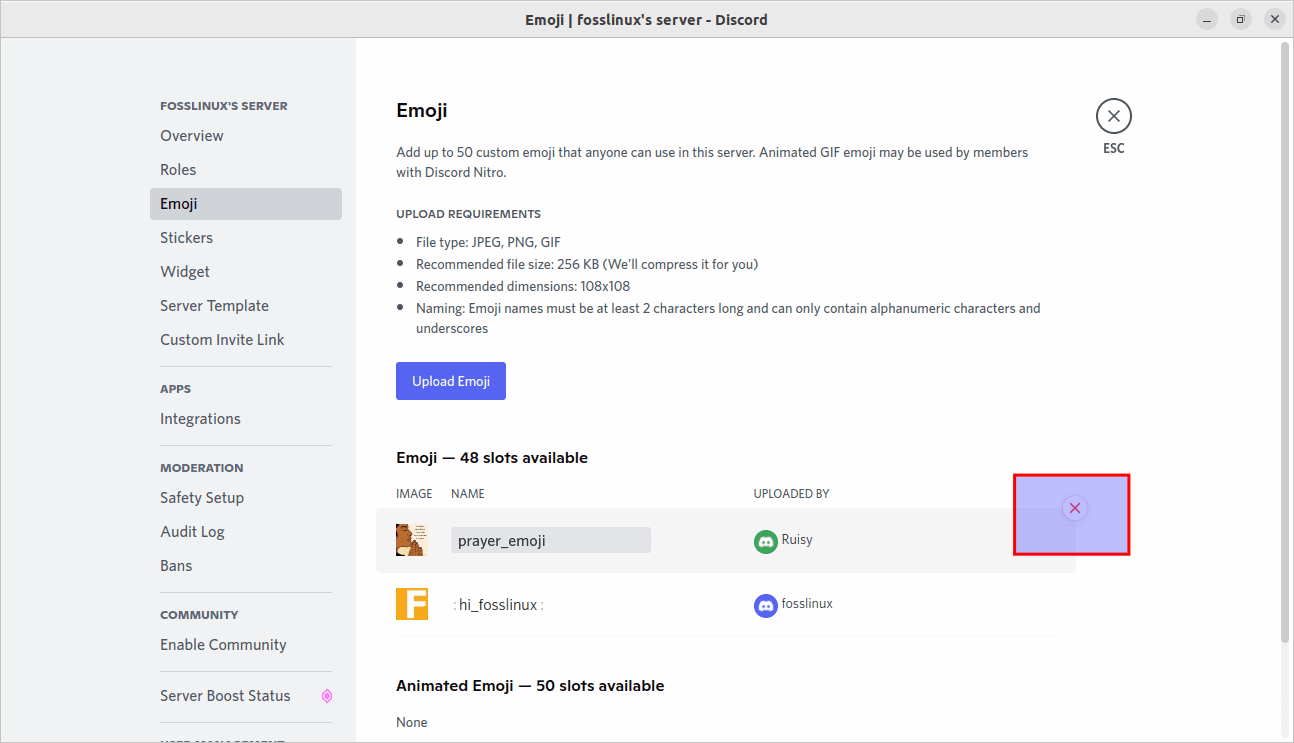
Task: Click the 'Emoji — 48 slots available' heading
Action: point(492,458)
